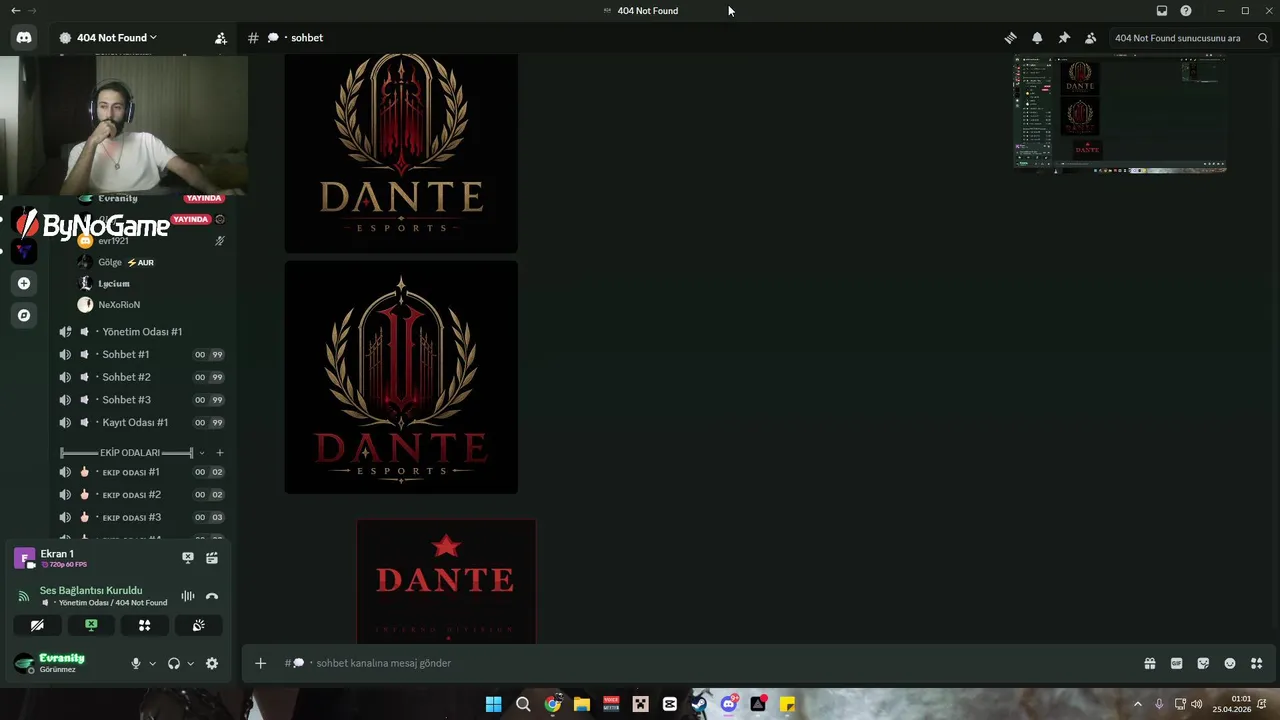This screenshot has height=720, width=1280.
Task: Open Steam from the taskbar
Action: [x=699, y=704]
